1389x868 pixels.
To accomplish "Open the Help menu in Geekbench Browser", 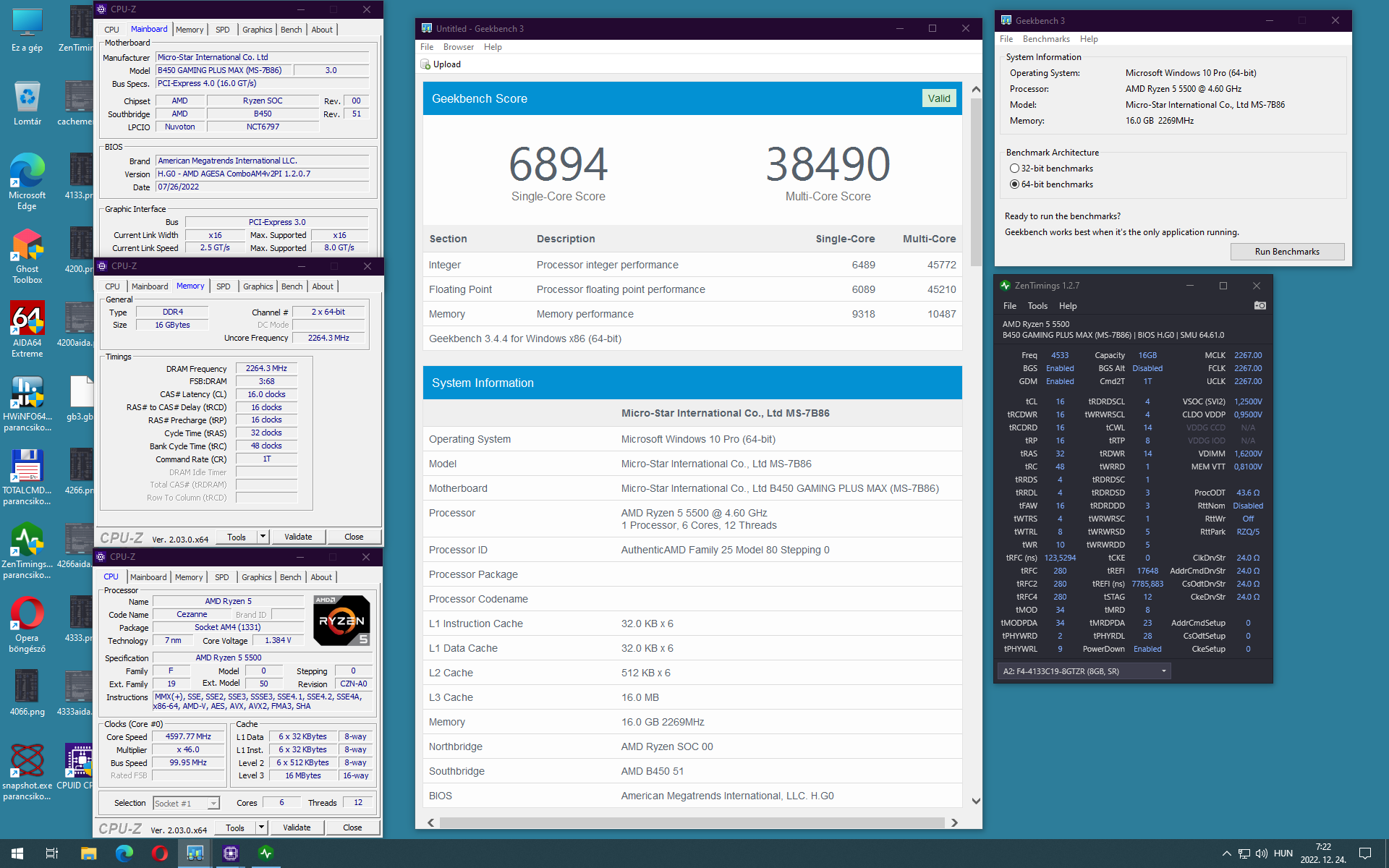I will tap(493, 47).
